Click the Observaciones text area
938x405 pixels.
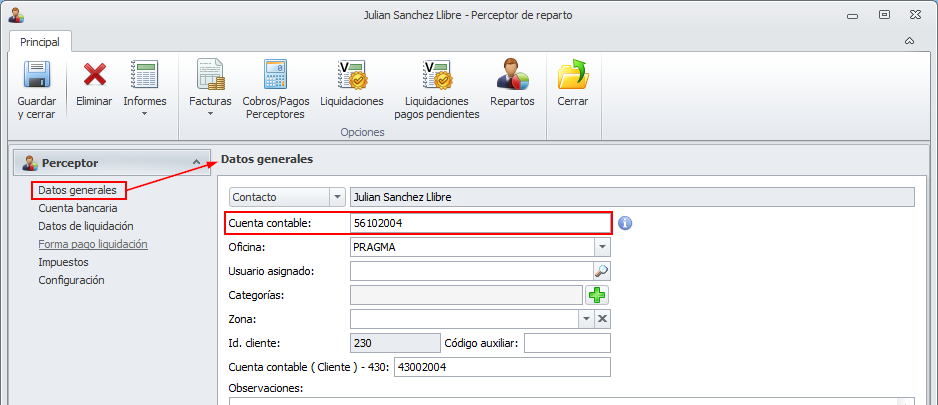[571, 400]
